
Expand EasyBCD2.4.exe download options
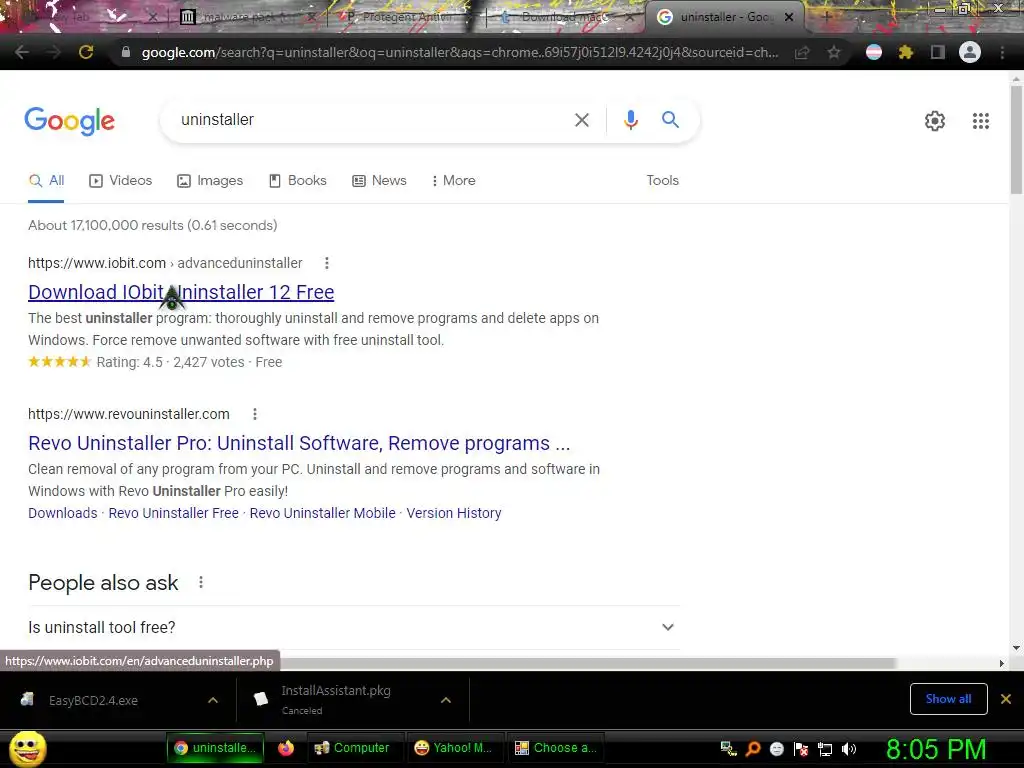(213, 700)
